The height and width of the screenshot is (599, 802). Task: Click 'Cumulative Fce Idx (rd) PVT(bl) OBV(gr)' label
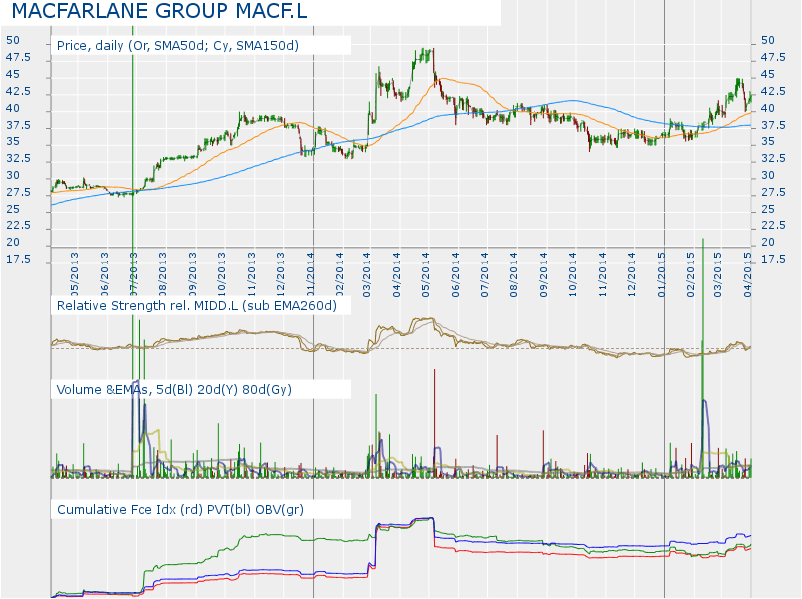point(180,509)
